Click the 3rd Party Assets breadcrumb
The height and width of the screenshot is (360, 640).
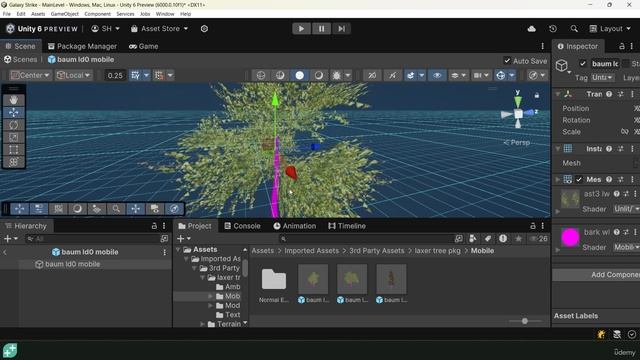tap(376, 251)
